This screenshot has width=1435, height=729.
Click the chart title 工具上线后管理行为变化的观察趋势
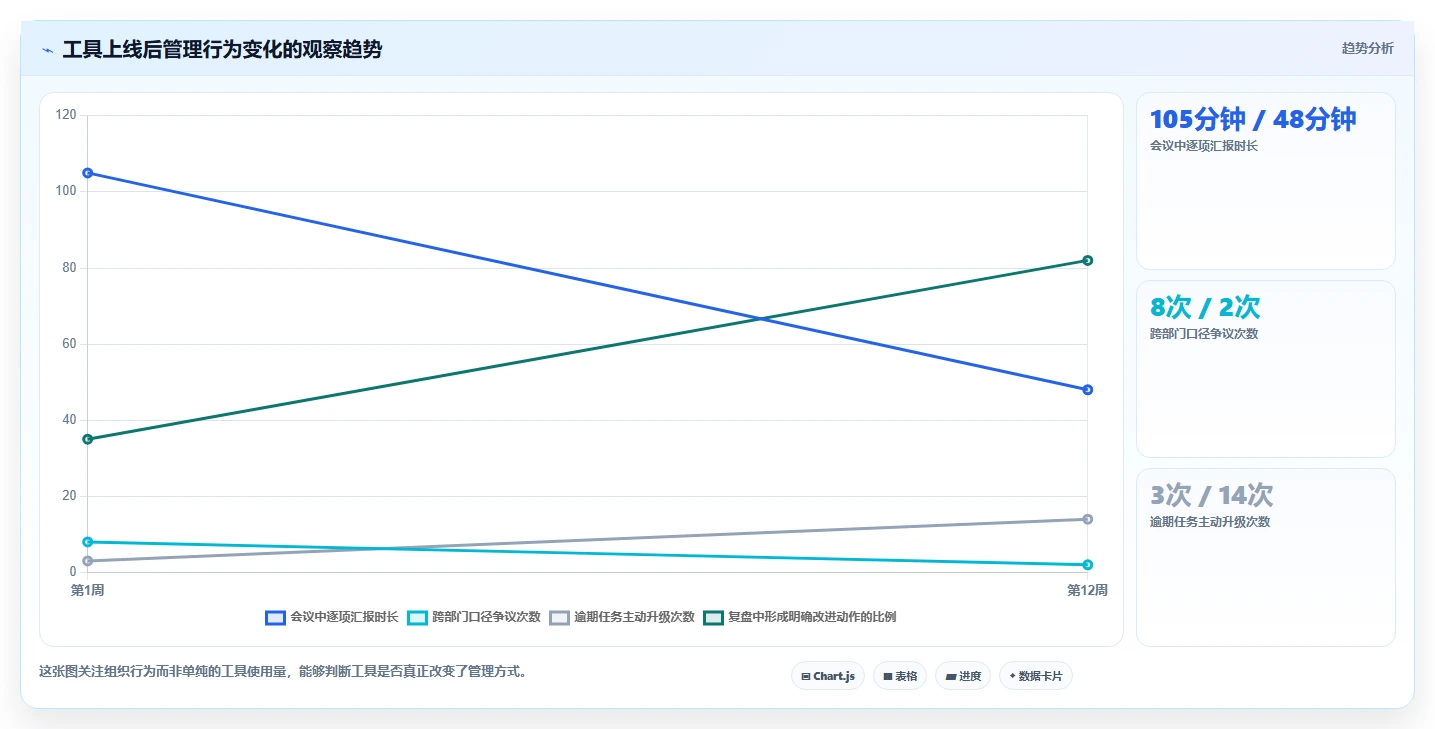222,49
